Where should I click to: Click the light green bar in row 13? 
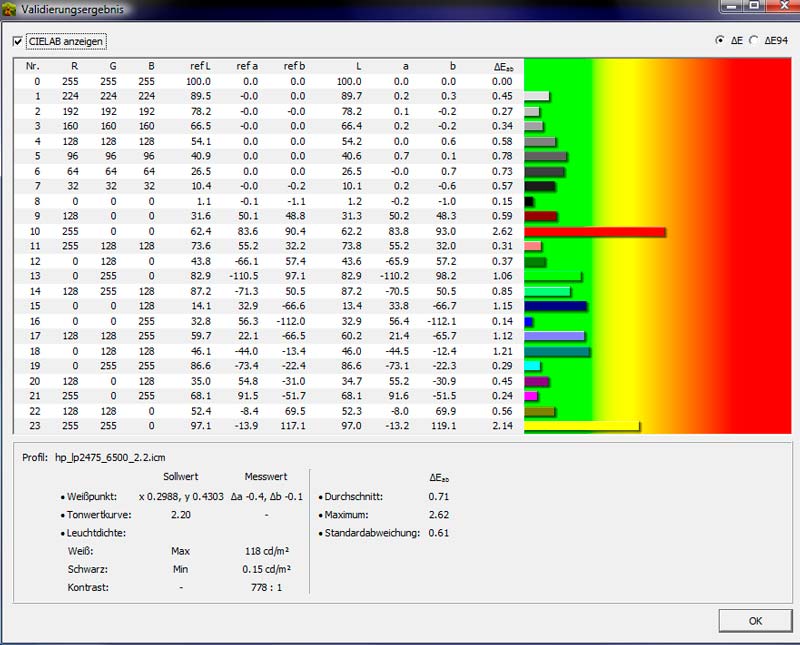tap(552, 276)
